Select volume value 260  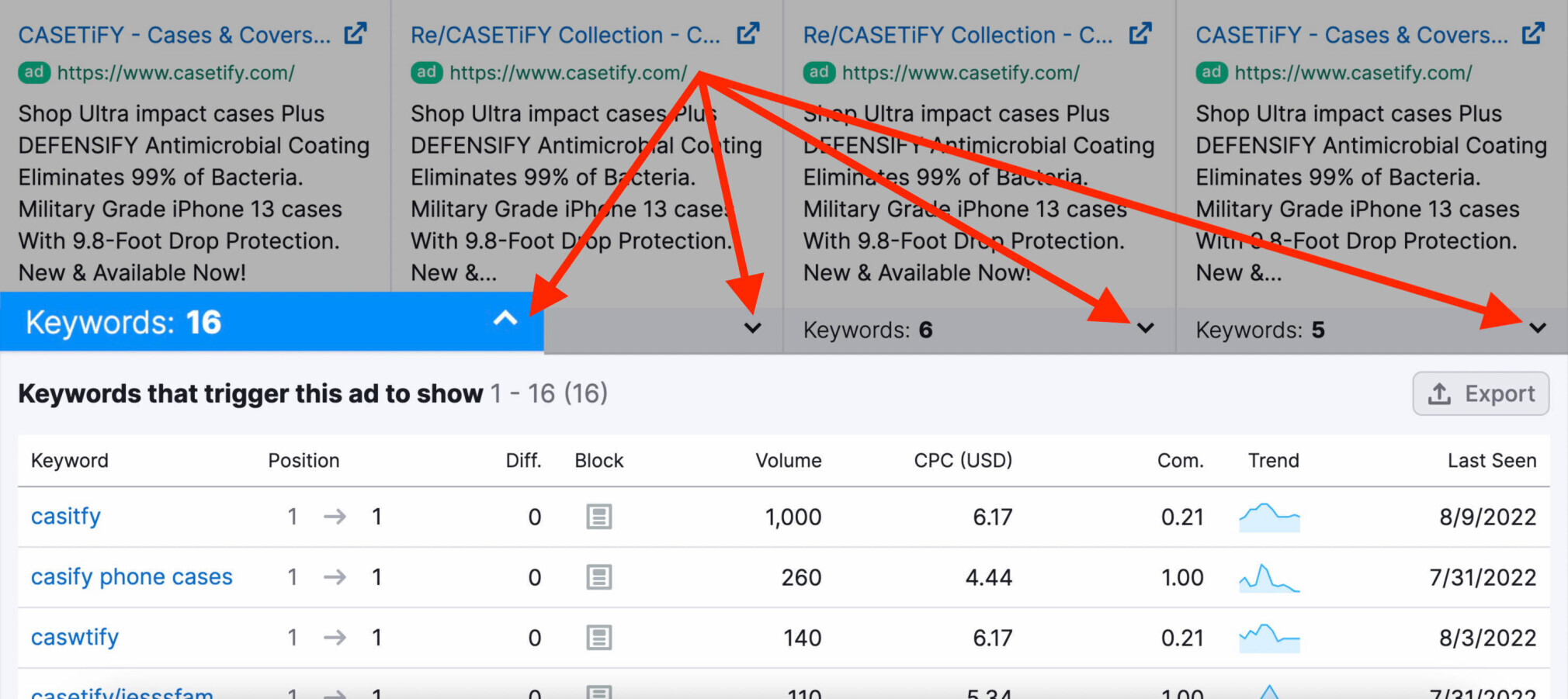tap(801, 577)
